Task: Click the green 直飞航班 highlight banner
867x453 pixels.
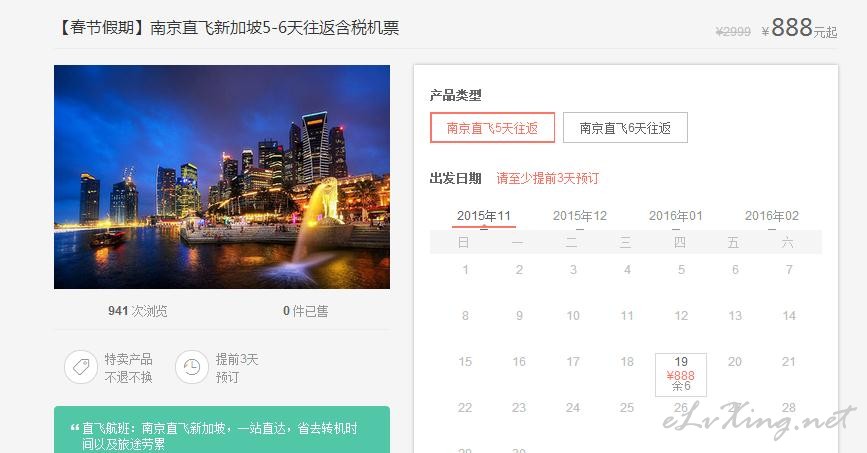Action: pyautogui.click(x=222, y=430)
